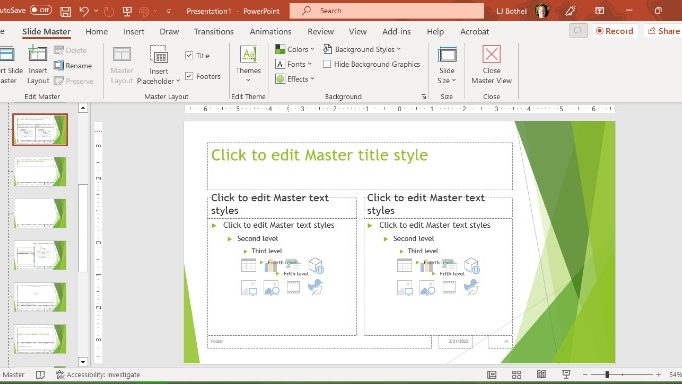Click the spell-check book icon in status bar
This screenshot has height=384, width=682.
pos(40,374)
